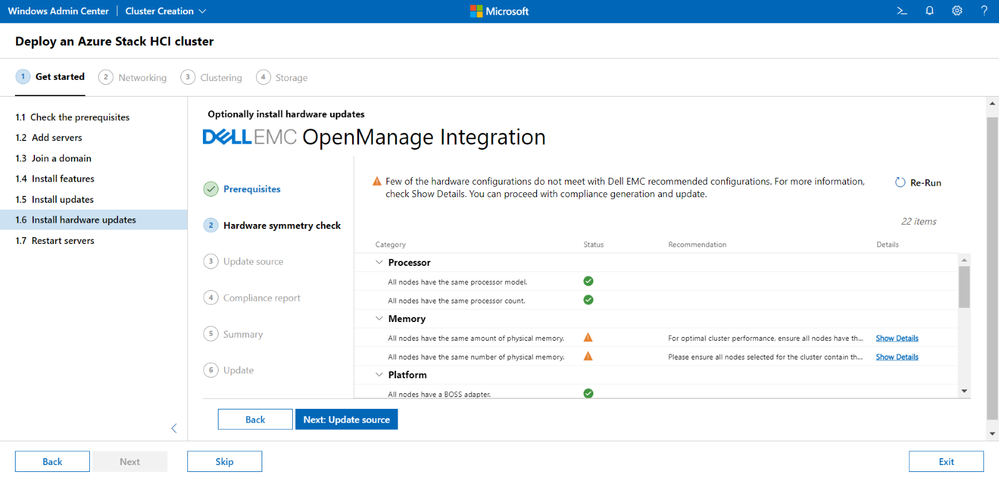Image resolution: width=999 pixels, height=478 pixels.
Task: Select 1.5 Install updates step
Action: click(x=94, y=199)
